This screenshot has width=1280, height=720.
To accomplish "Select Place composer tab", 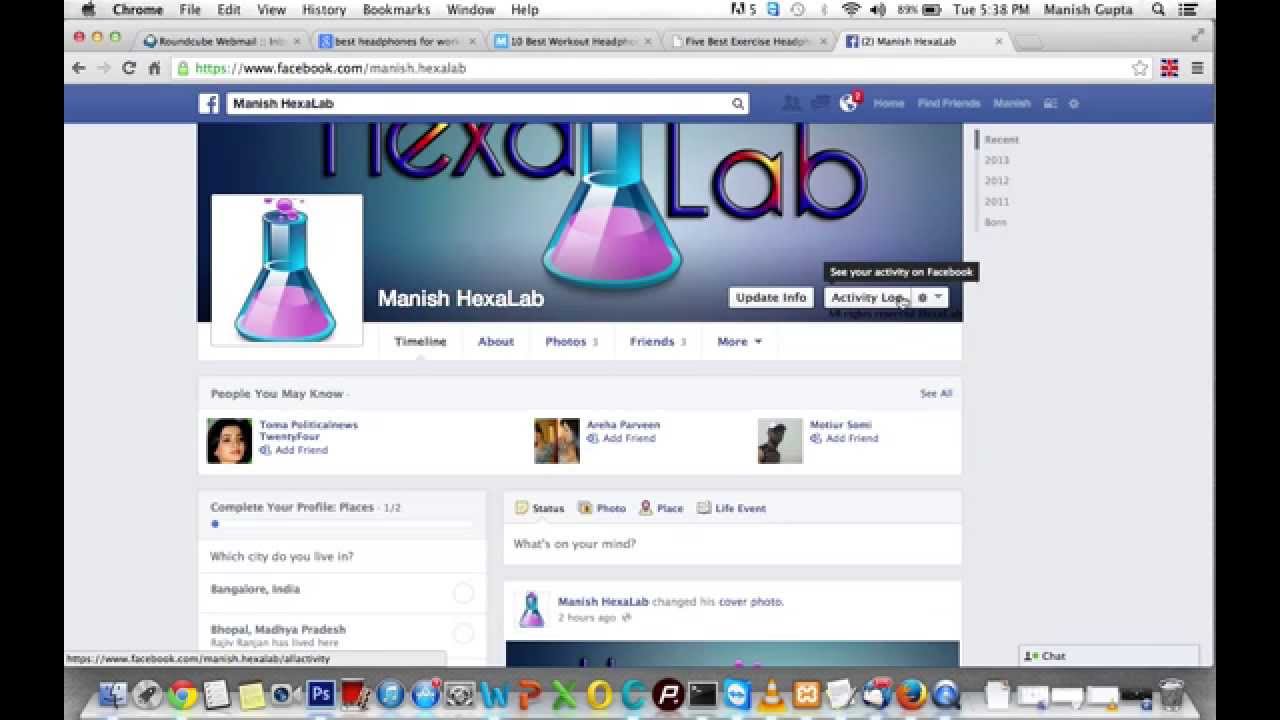I will (x=661, y=508).
